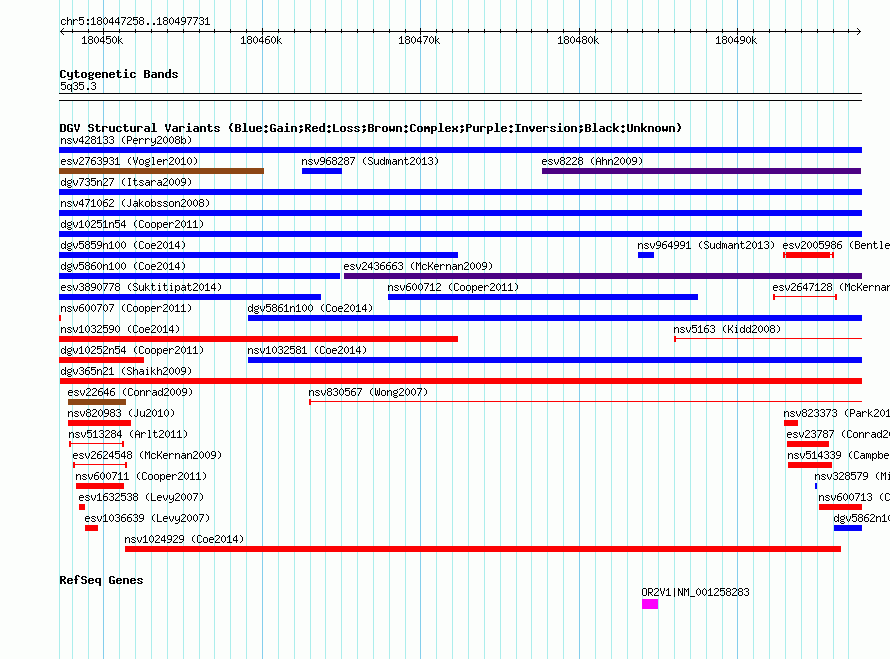Select nsv1024929 (Coe2014) label
Viewport: 890px width, 659px height.
[x=184, y=539]
